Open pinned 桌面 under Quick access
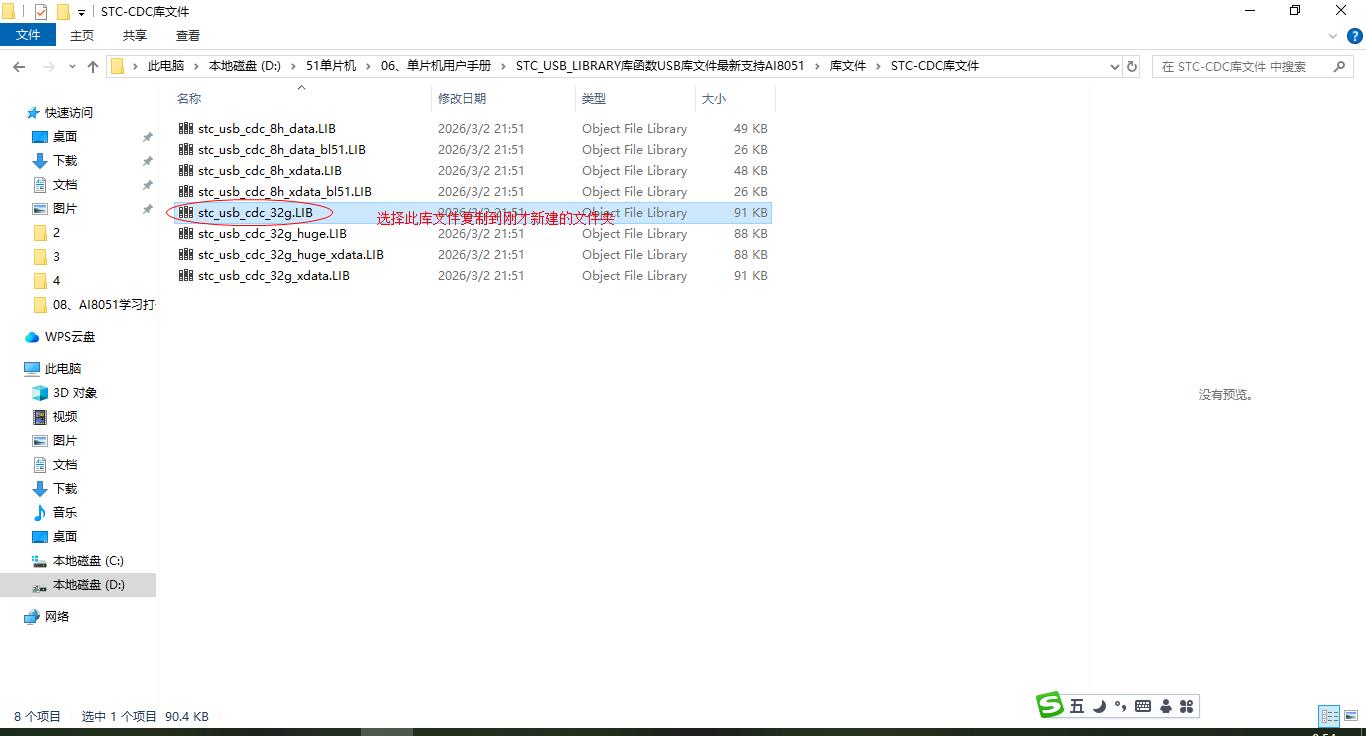Image resolution: width=1366 pixels, height=736 pixels. tap(65, 137)
